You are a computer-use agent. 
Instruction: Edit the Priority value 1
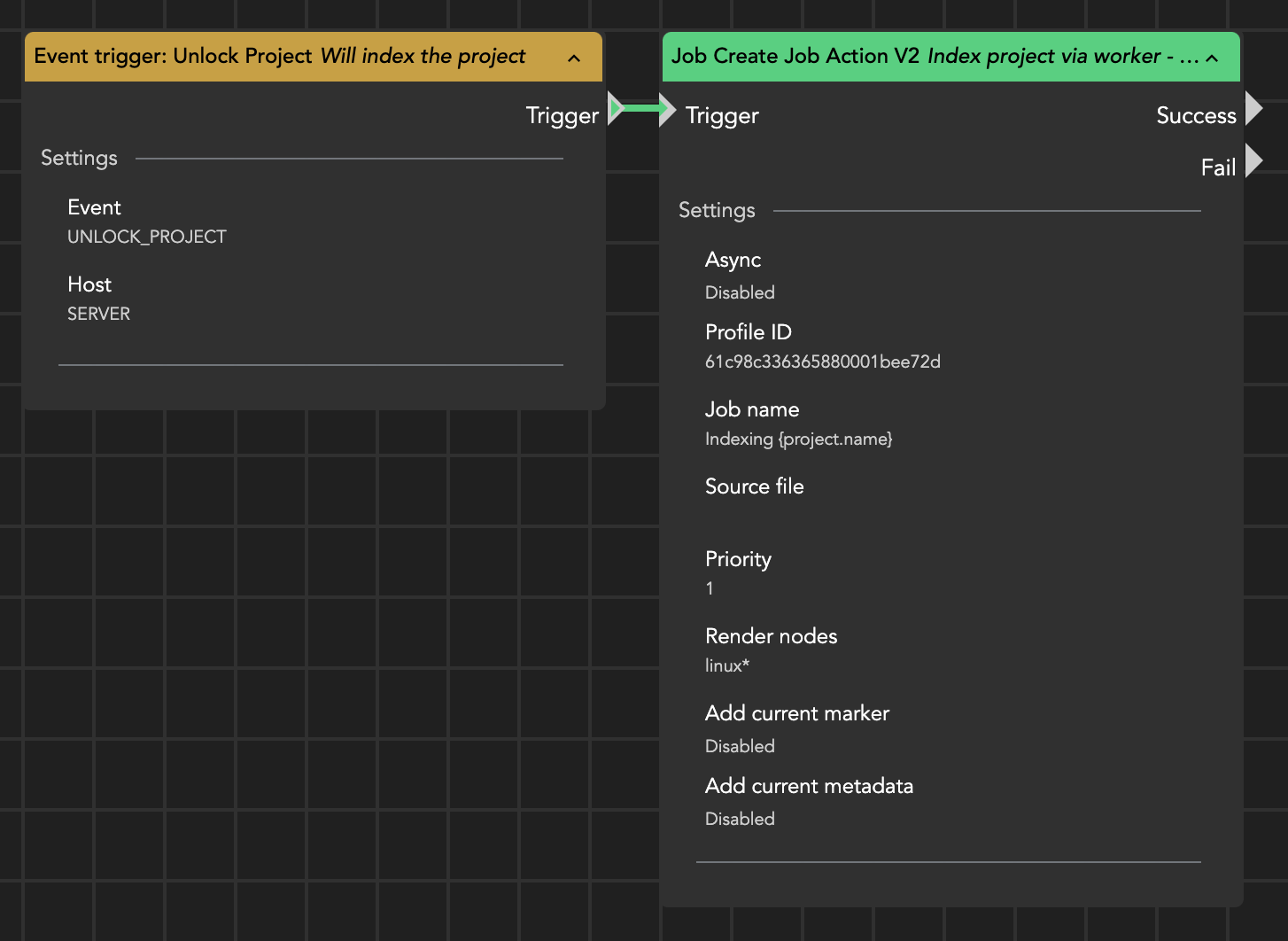tap(710, 588)
